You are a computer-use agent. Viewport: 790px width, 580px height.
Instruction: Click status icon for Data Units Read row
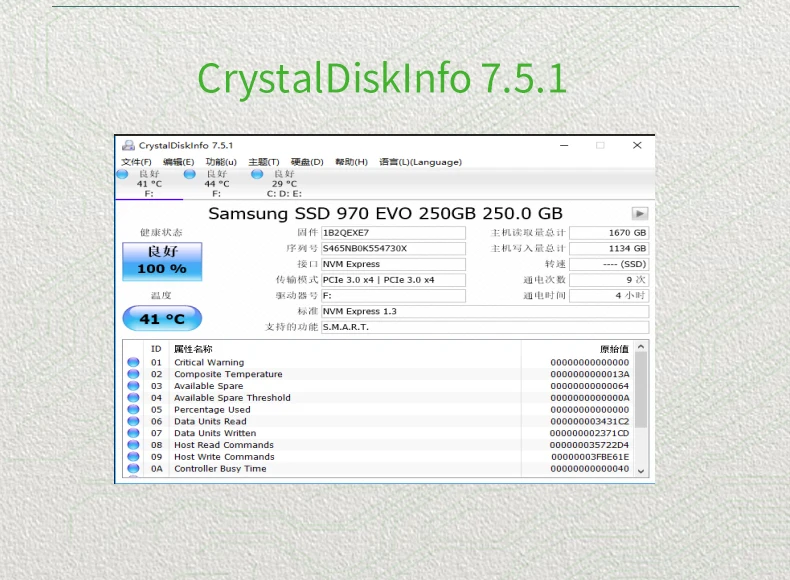tap(133, 421)
